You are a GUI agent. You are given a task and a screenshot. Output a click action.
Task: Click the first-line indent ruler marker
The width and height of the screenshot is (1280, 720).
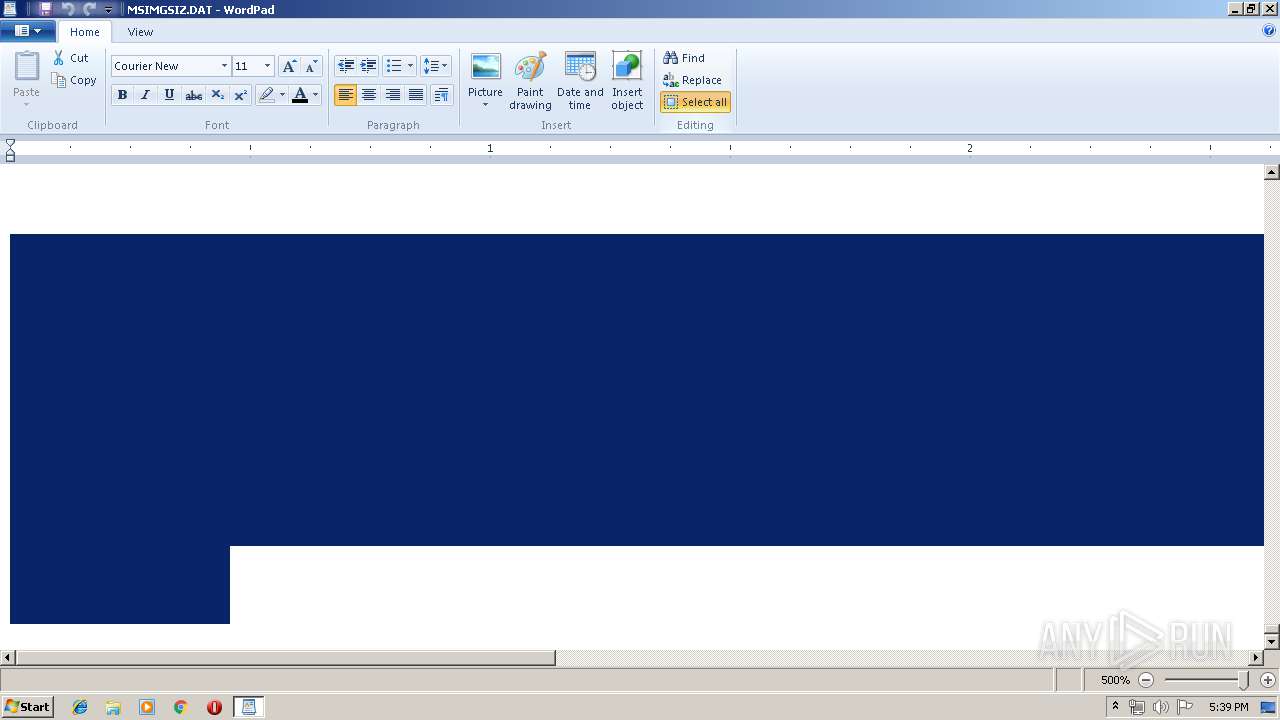[10, 144]
